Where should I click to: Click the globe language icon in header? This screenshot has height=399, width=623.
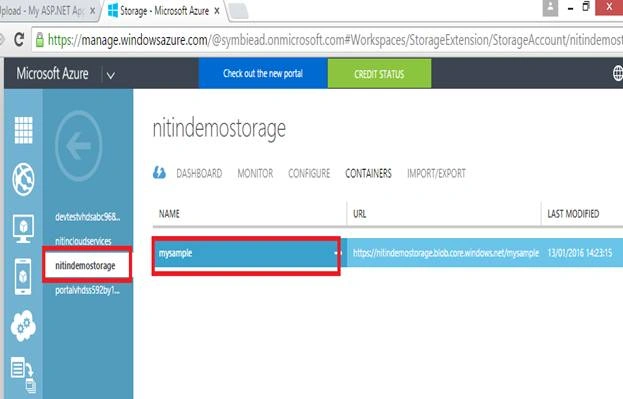(x=617, y=73)
